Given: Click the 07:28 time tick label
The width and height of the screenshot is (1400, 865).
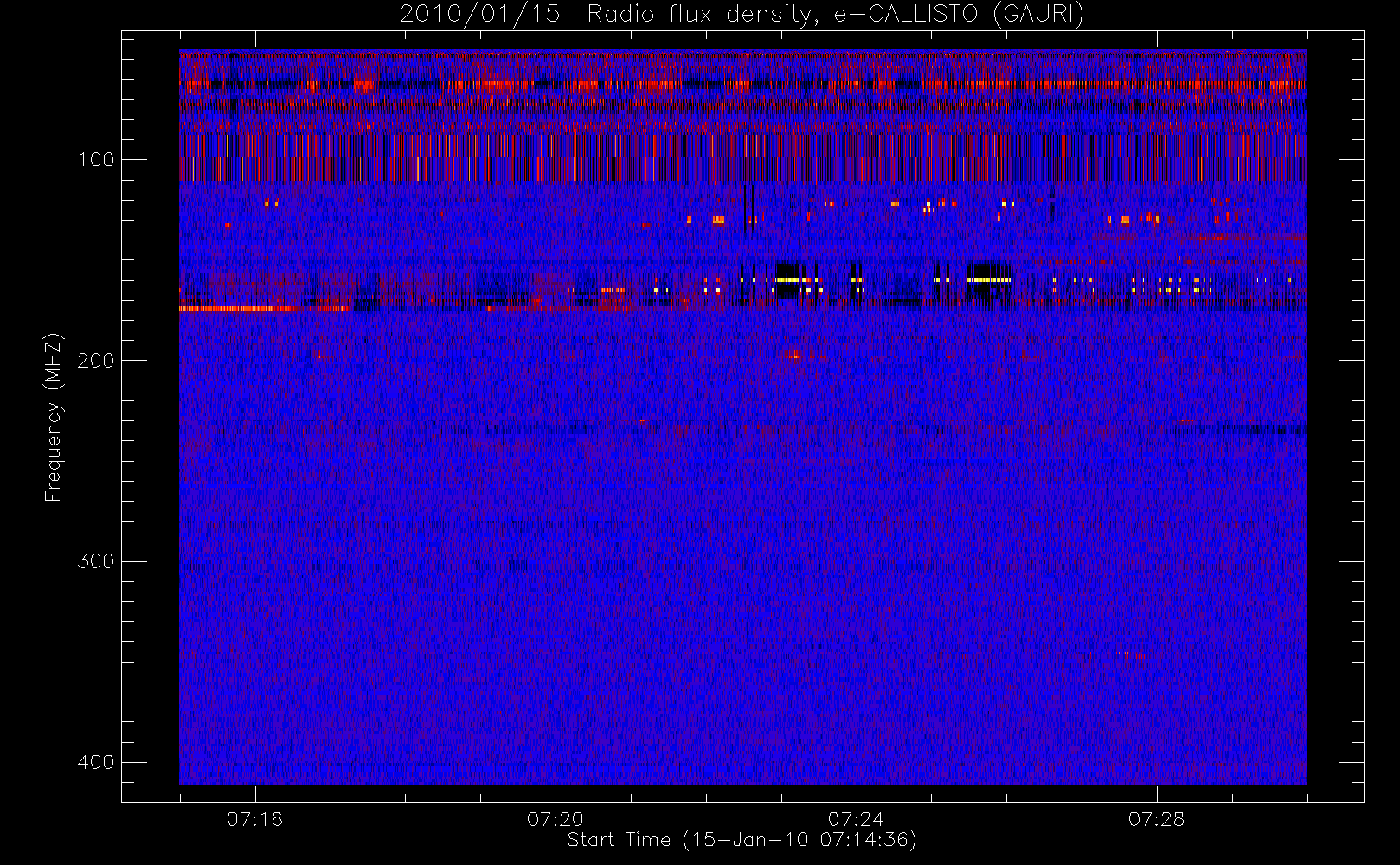Looking at the screenshot, I should point(1156,819).
